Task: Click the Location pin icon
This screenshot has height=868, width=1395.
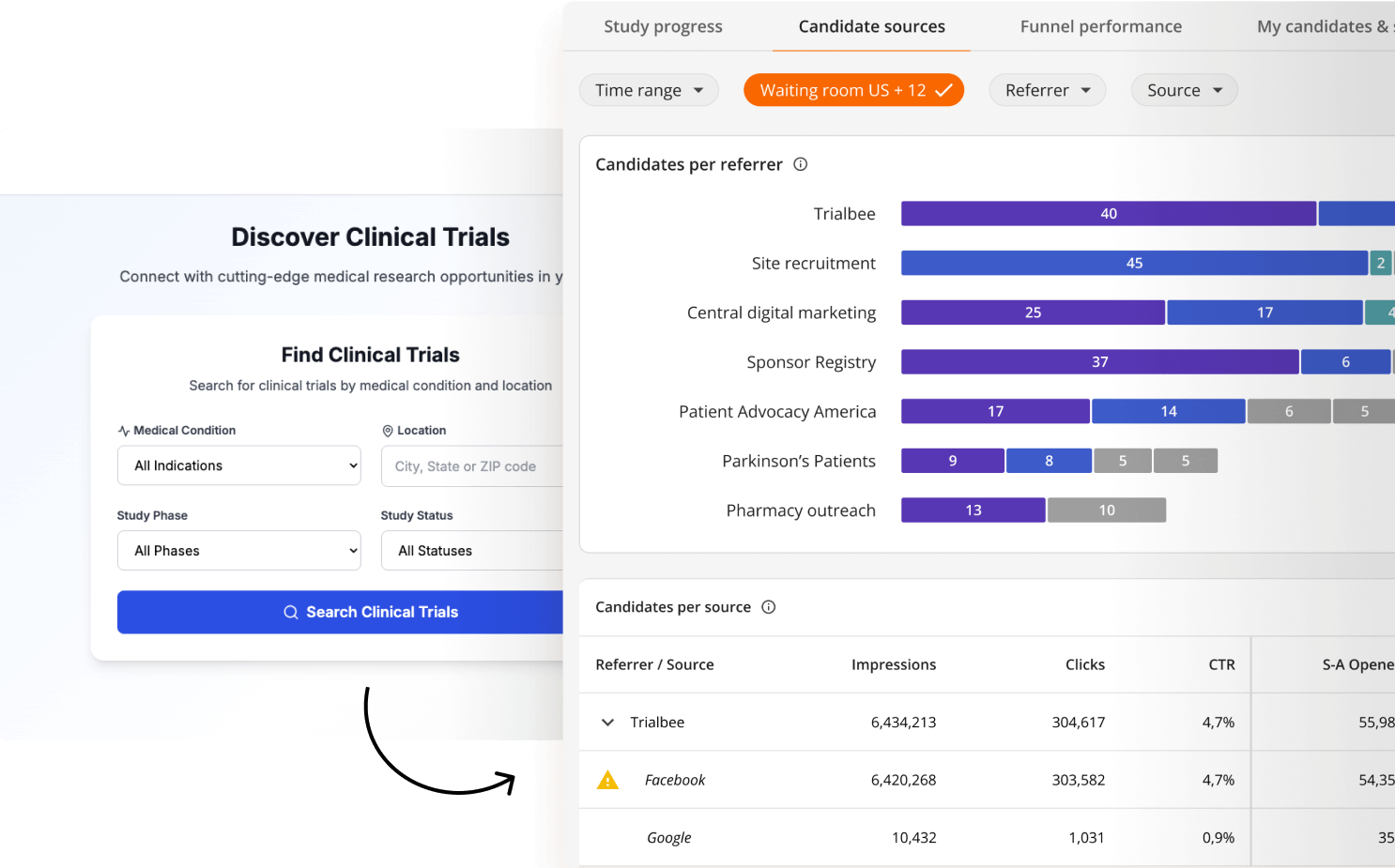Action: pyautogui.click(x=387, y=431)
